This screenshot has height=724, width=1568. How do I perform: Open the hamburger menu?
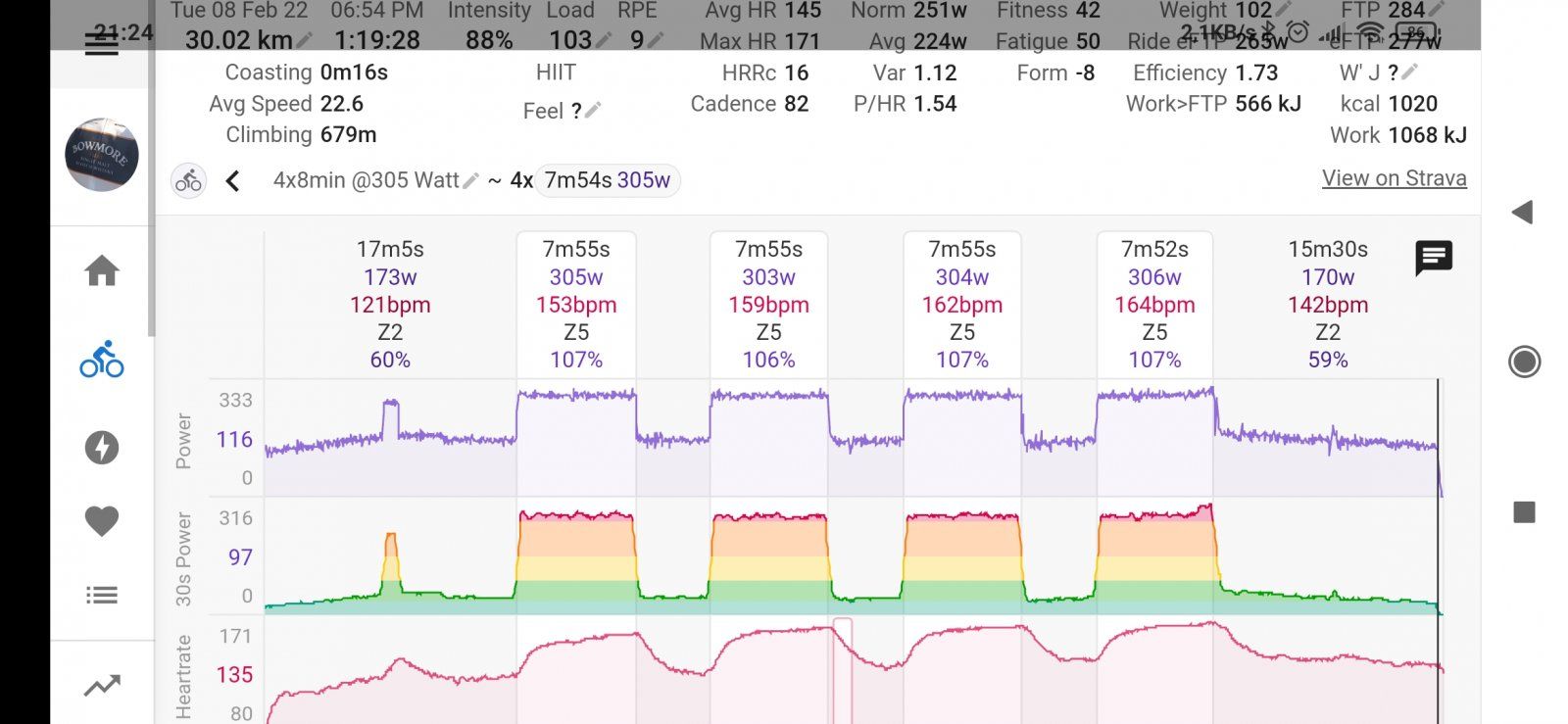(102, 42)
